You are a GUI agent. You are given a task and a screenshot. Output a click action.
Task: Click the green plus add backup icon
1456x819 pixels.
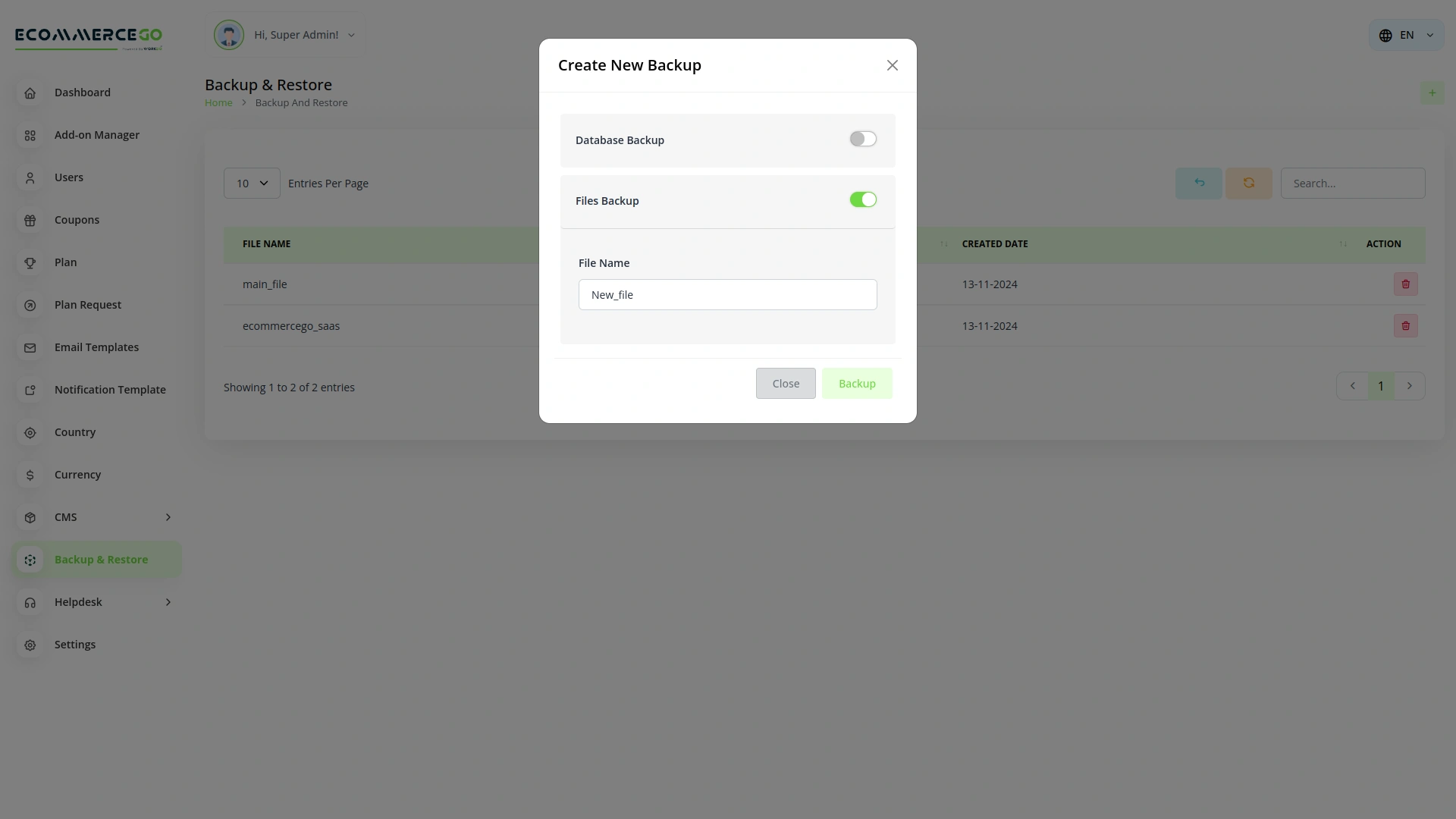pyautogui.click(x=1432, y=93)
